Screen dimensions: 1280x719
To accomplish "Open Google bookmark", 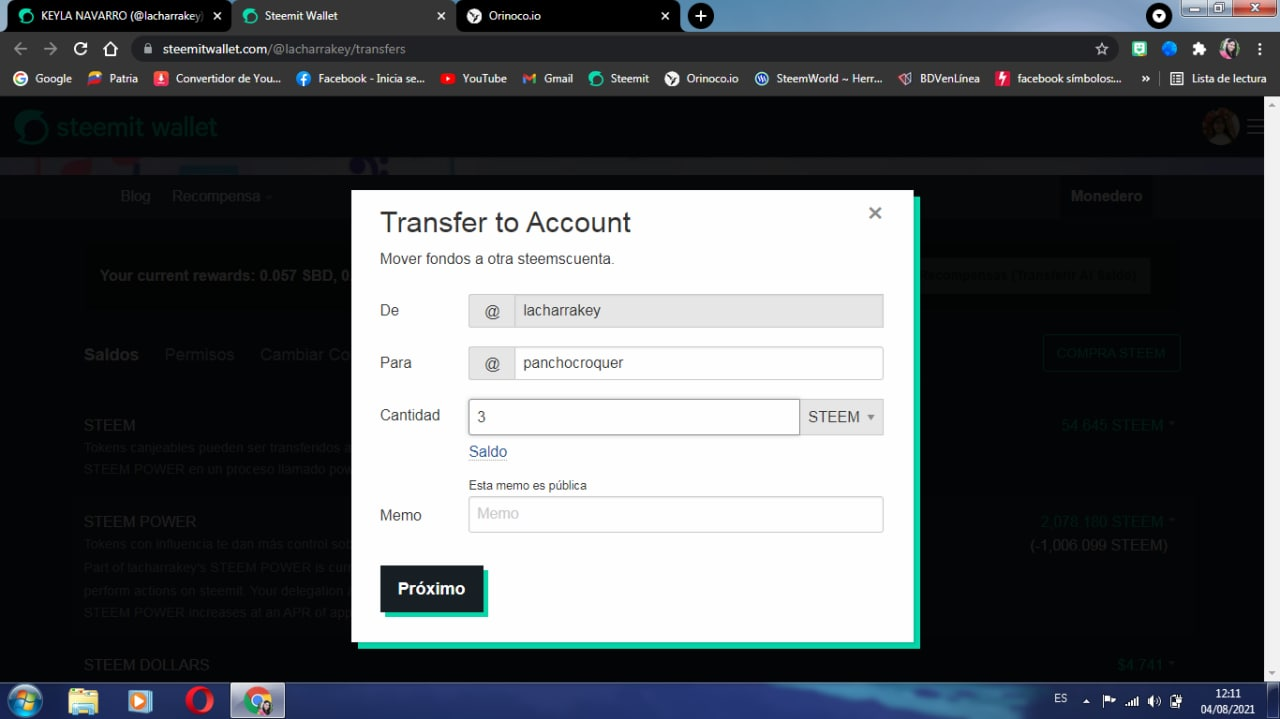I will [x=43, y=78].
